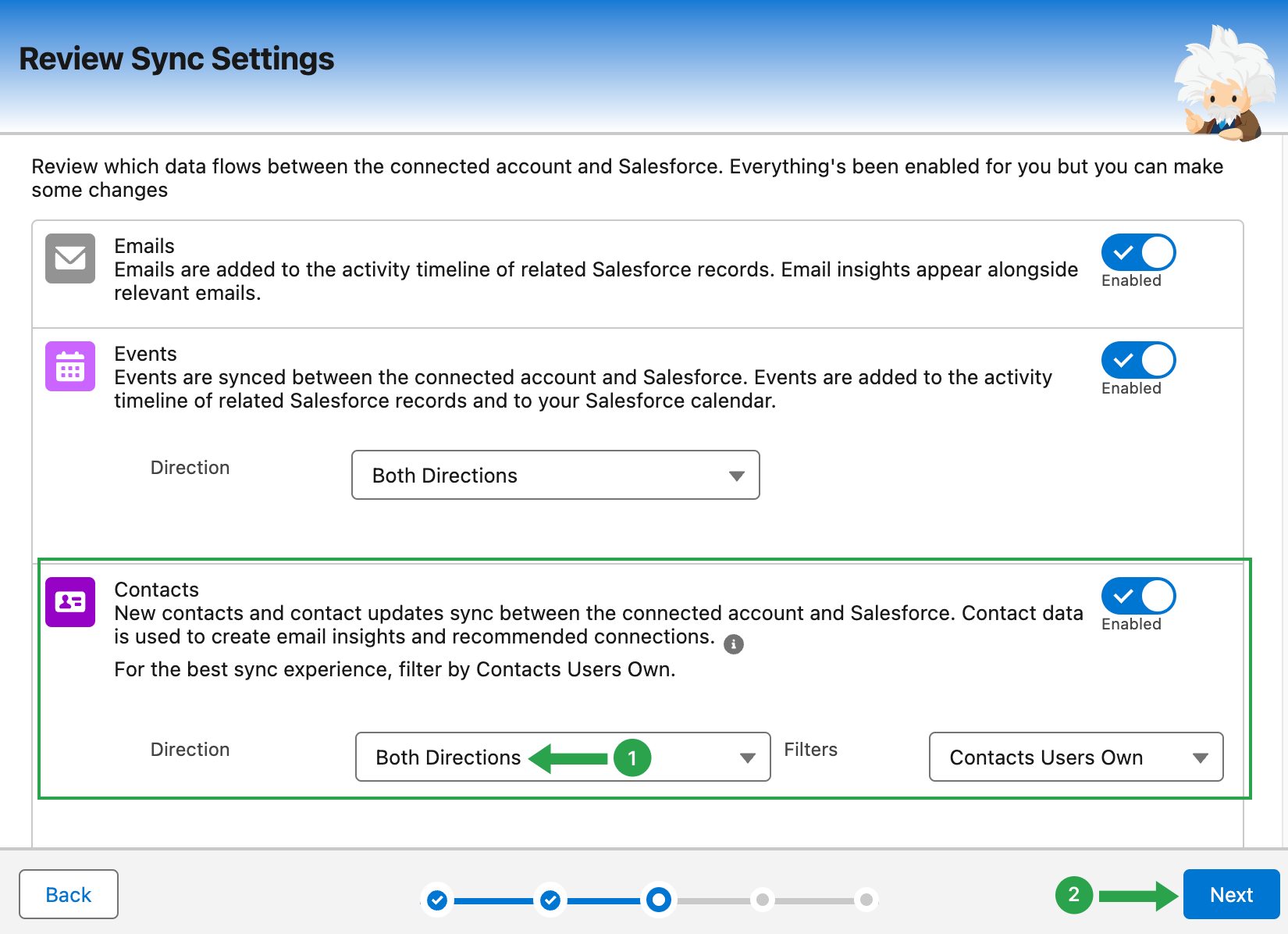Screen dimensions: 1288x934
Task: Click the Events section title
Action: [x=145, y=354]
